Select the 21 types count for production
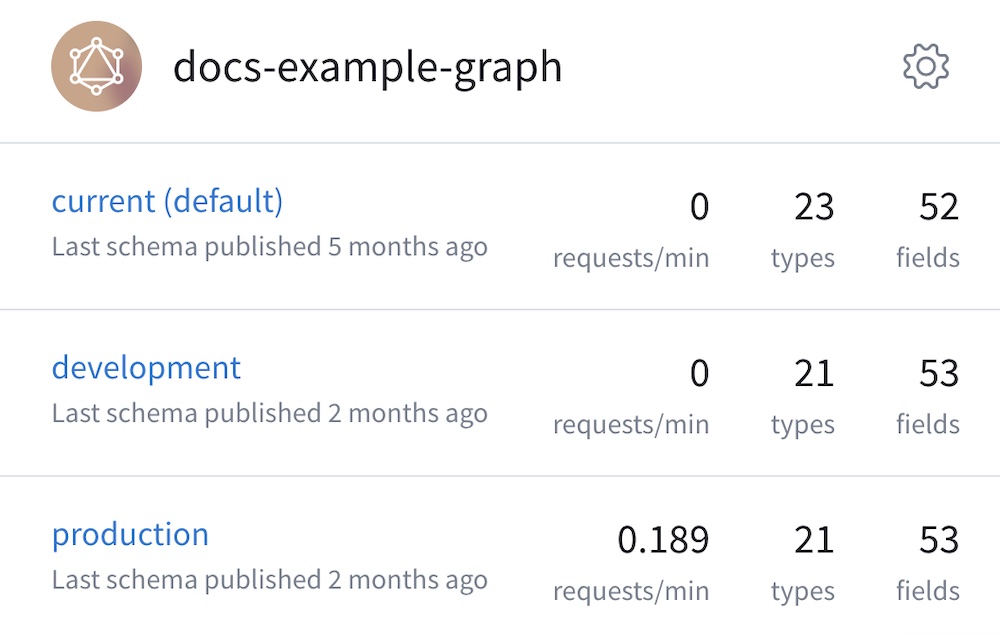The width and height of the screenshot is (1000, 636). click(x=812, y=539)
